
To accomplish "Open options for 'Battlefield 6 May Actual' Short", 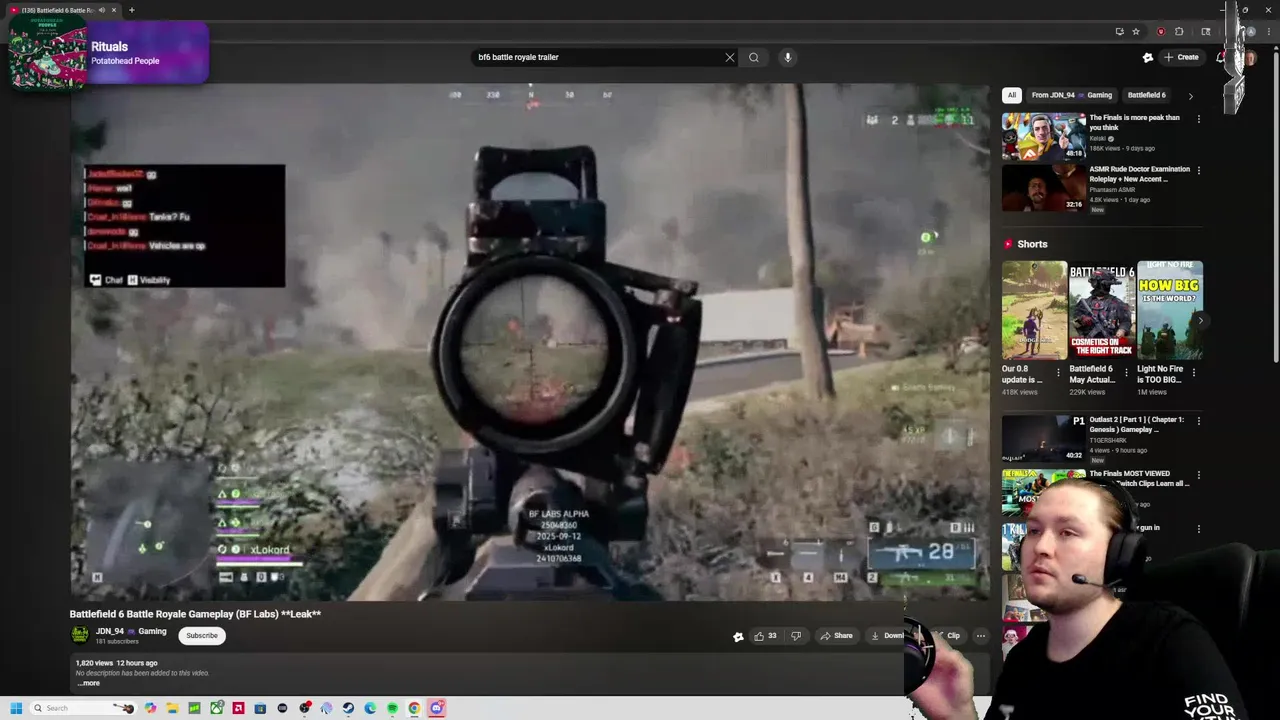I will [x=1126, y=372].
